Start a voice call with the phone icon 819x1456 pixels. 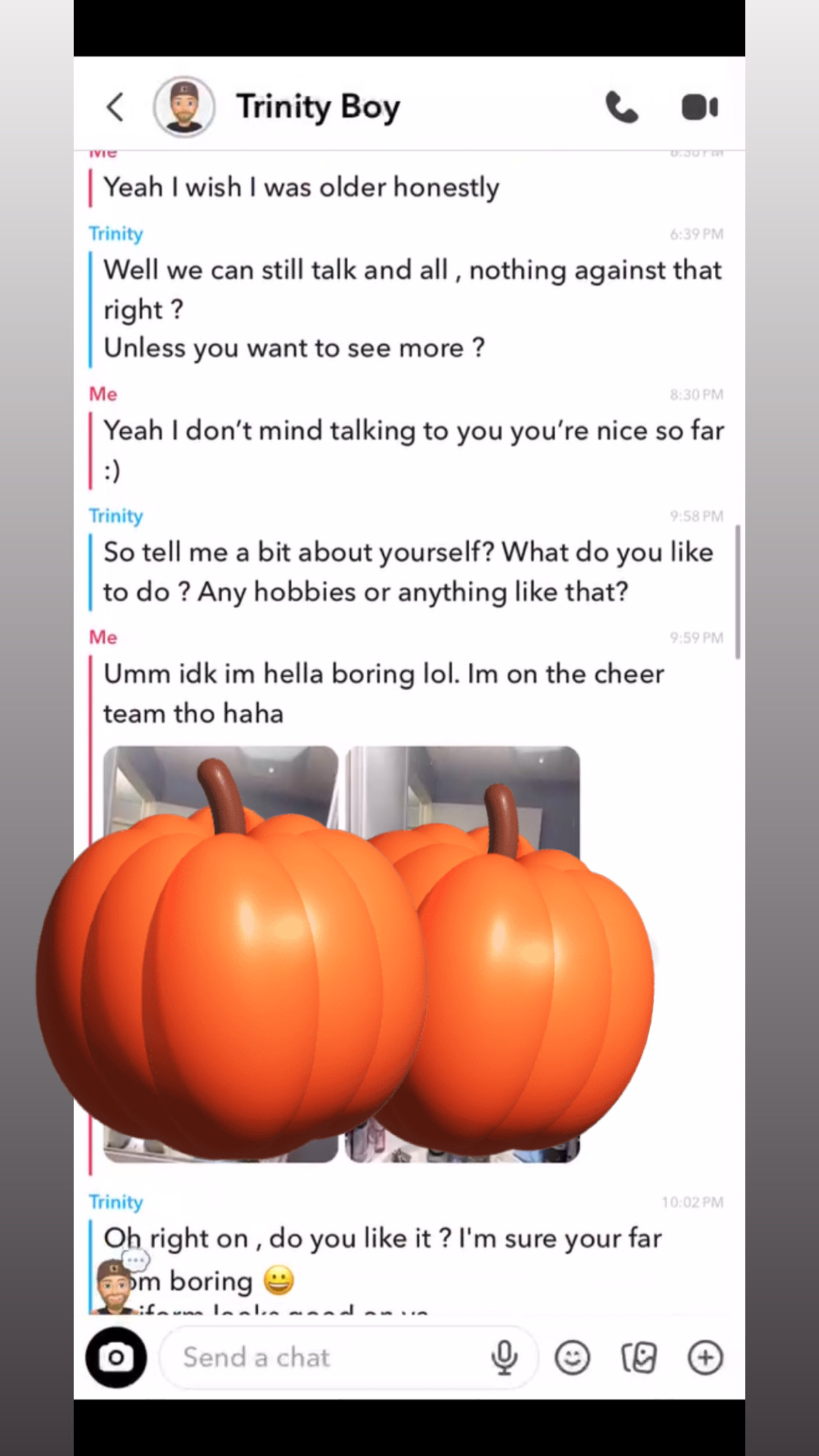621,107
